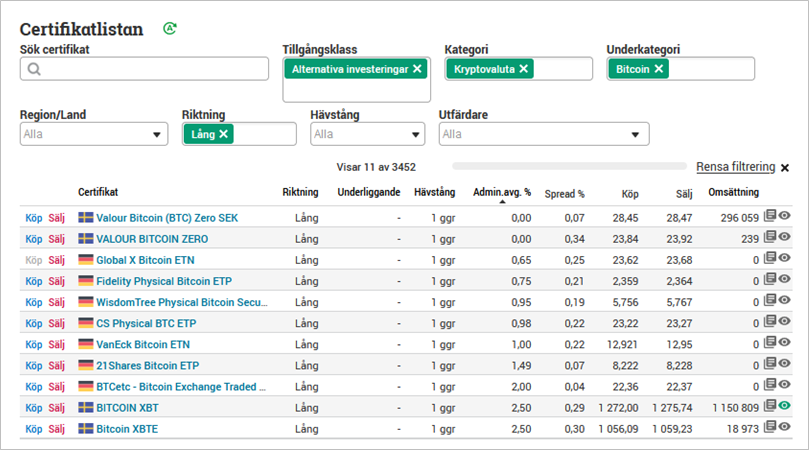Open the Region/Land dropdown
Screen dimensions: 809x450
pyautogui.click(x=94, y=134)
